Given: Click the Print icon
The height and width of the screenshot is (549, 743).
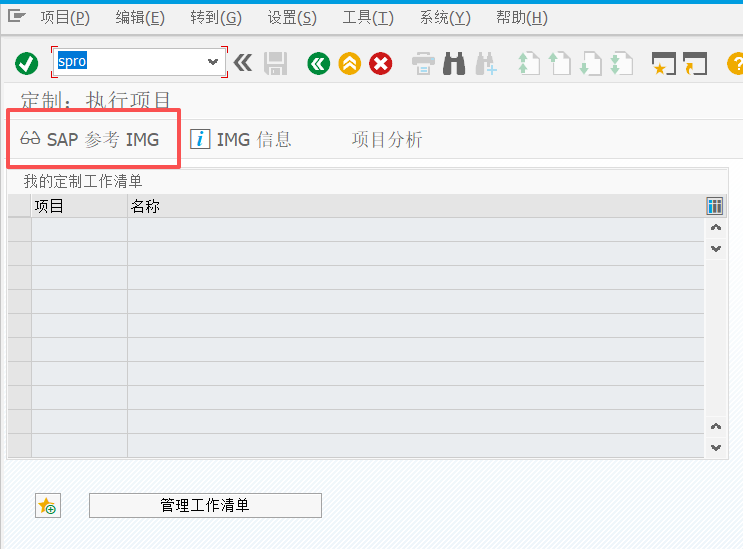Looking at the screenshot, I should coord(423,63).
